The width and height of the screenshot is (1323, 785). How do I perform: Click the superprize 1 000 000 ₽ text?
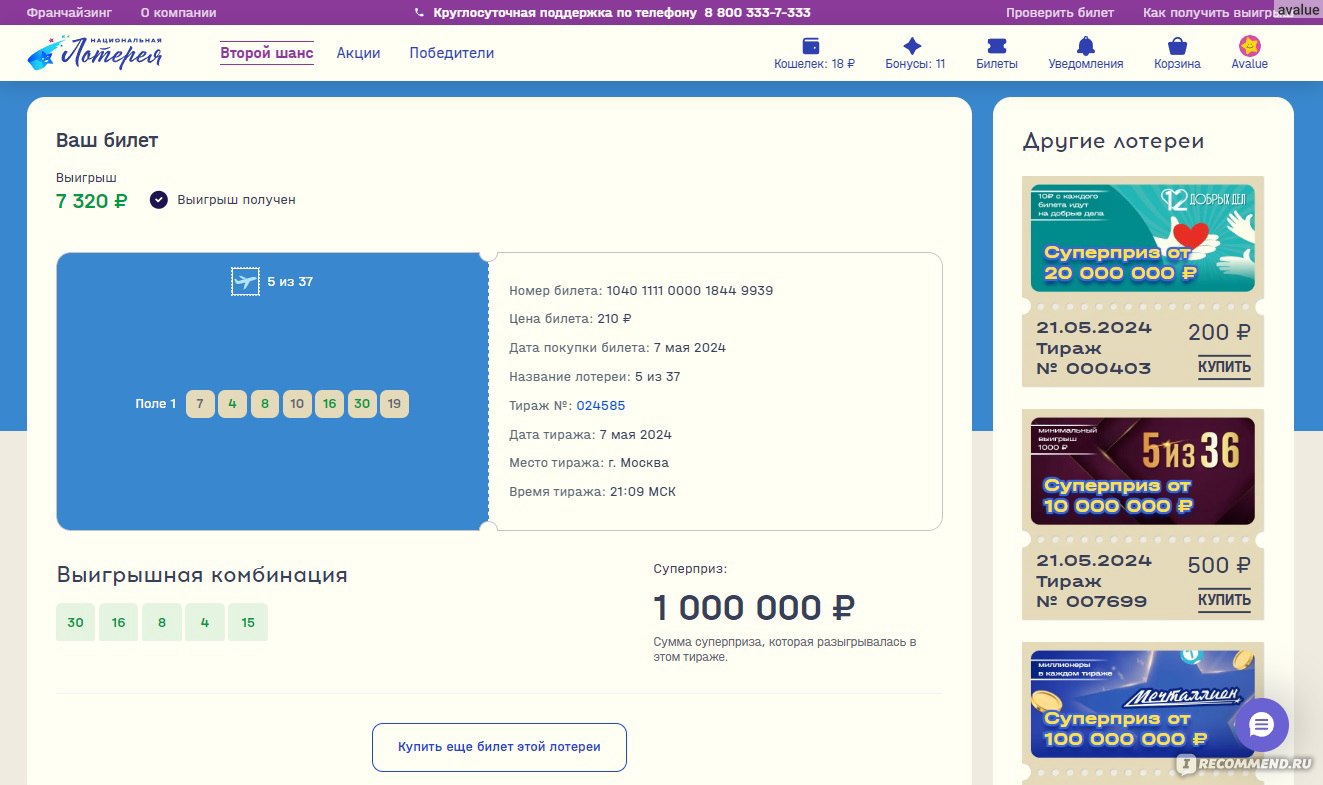pyautogui.click(x=754, y=608)
